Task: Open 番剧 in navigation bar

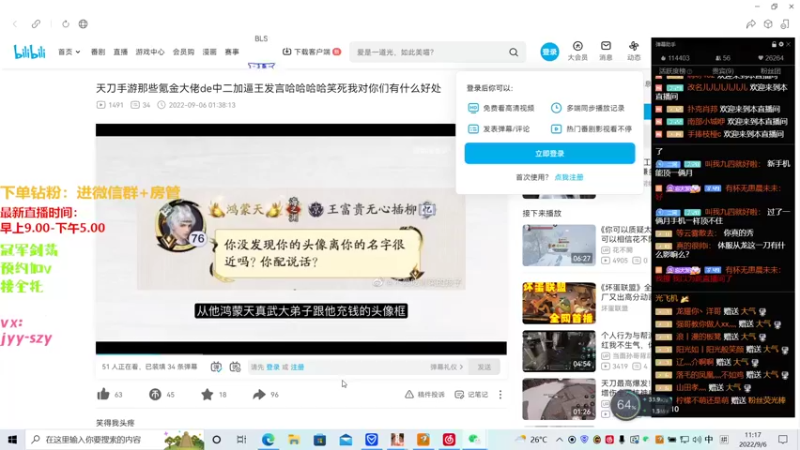Action: 98,52
